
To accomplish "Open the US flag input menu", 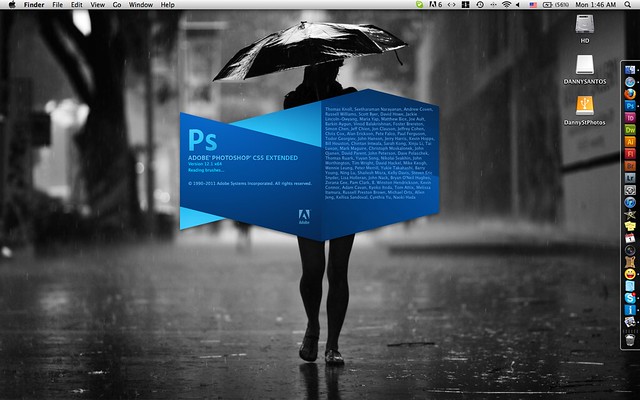I will (x=533, y=5).
